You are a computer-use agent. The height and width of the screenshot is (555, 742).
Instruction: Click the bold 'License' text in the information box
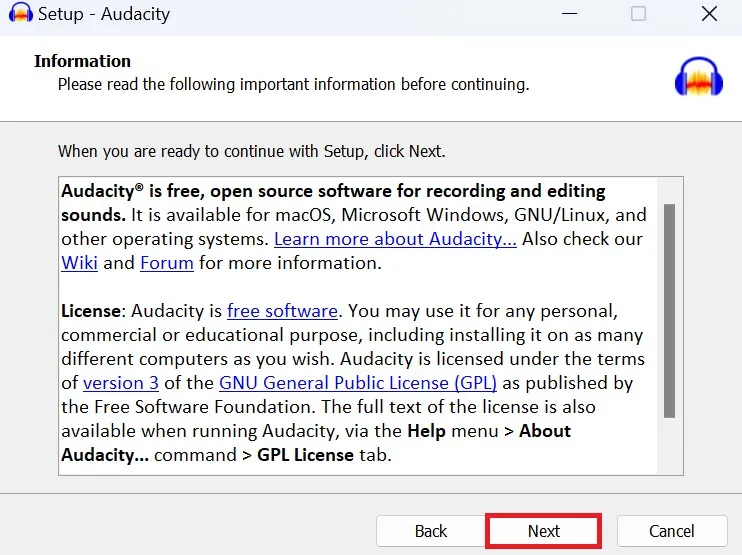tap(90, 311)
